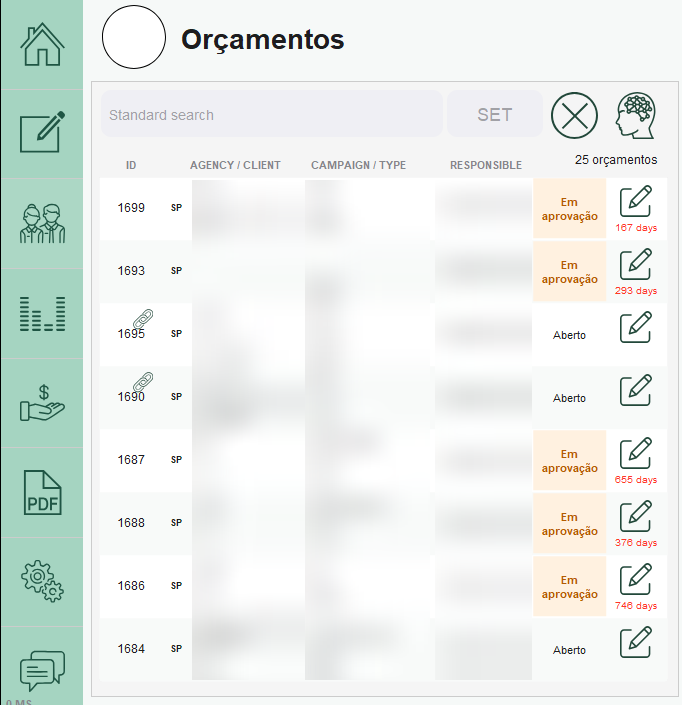Screen dimensions: 682x705
Task: Open the chat messages sidebar icon
Action: click(42, 670)
